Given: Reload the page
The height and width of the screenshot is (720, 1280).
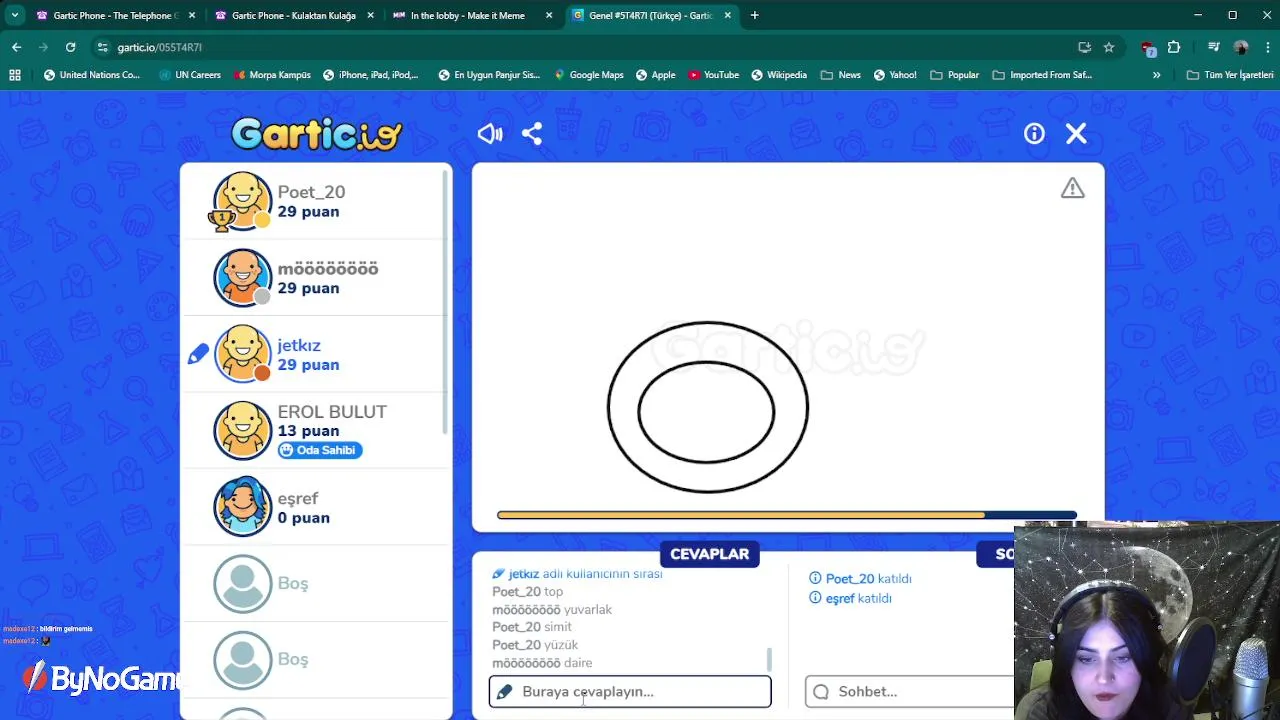Looking at the screenshot, I should pos(70,47).
